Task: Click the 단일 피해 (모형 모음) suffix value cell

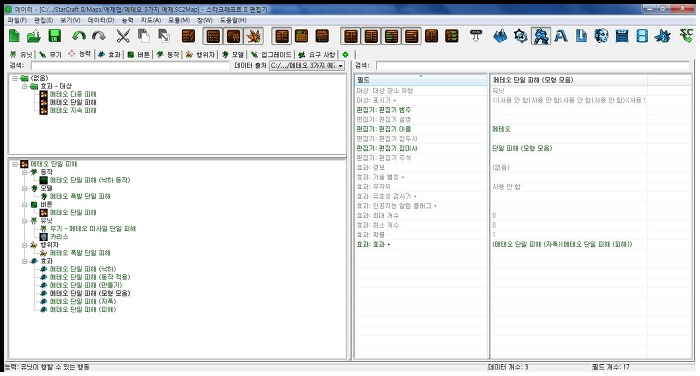Action: 568,148
